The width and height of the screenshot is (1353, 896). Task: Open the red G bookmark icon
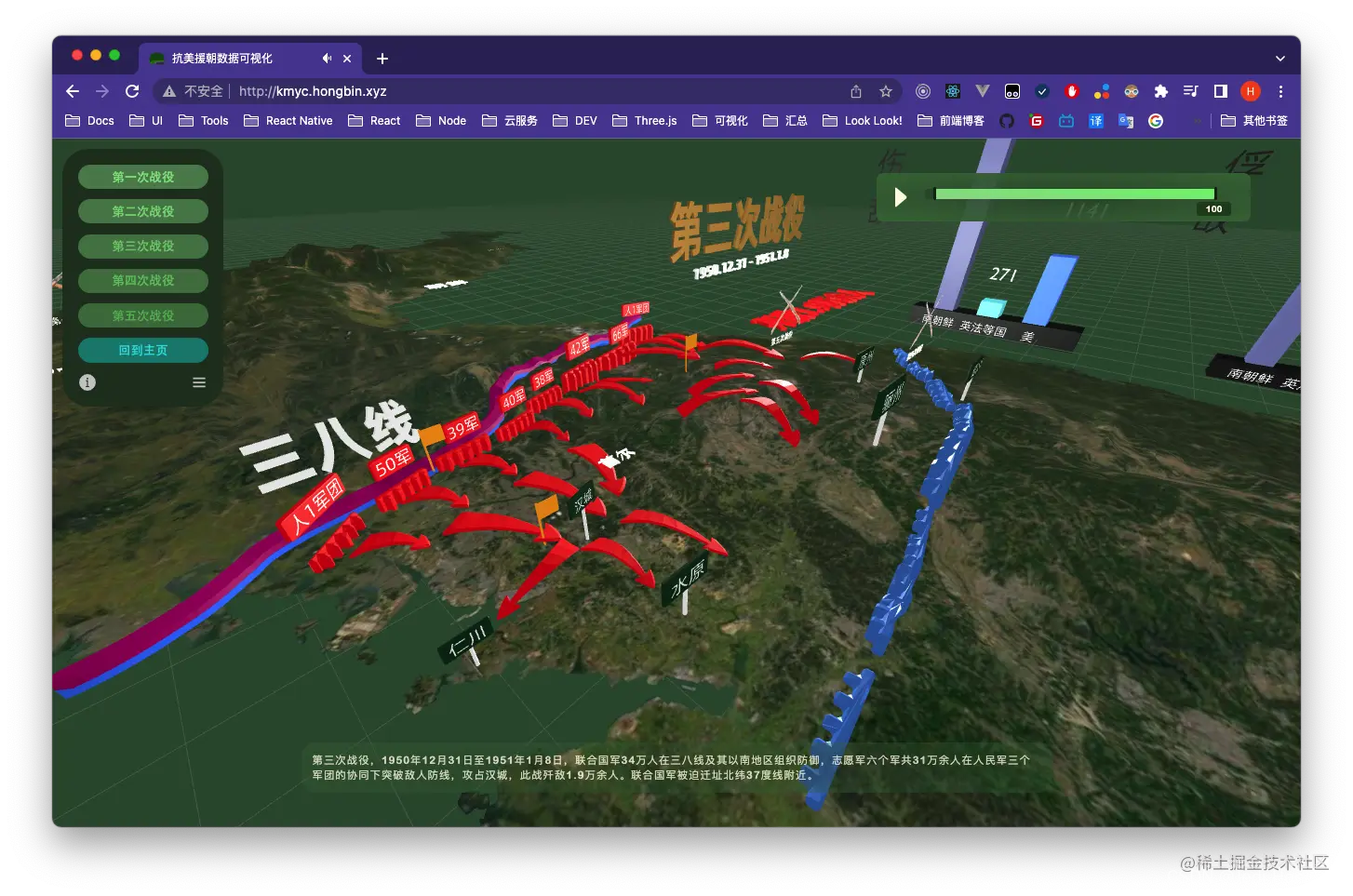1037,121
